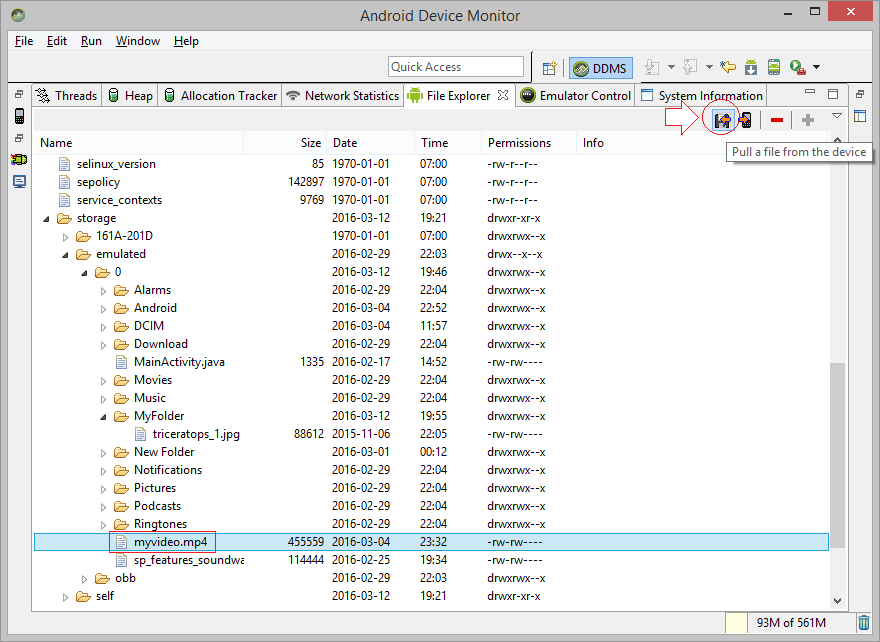Expand the Alarms folder
Viewport: 880px width, 642px height.
103,291
